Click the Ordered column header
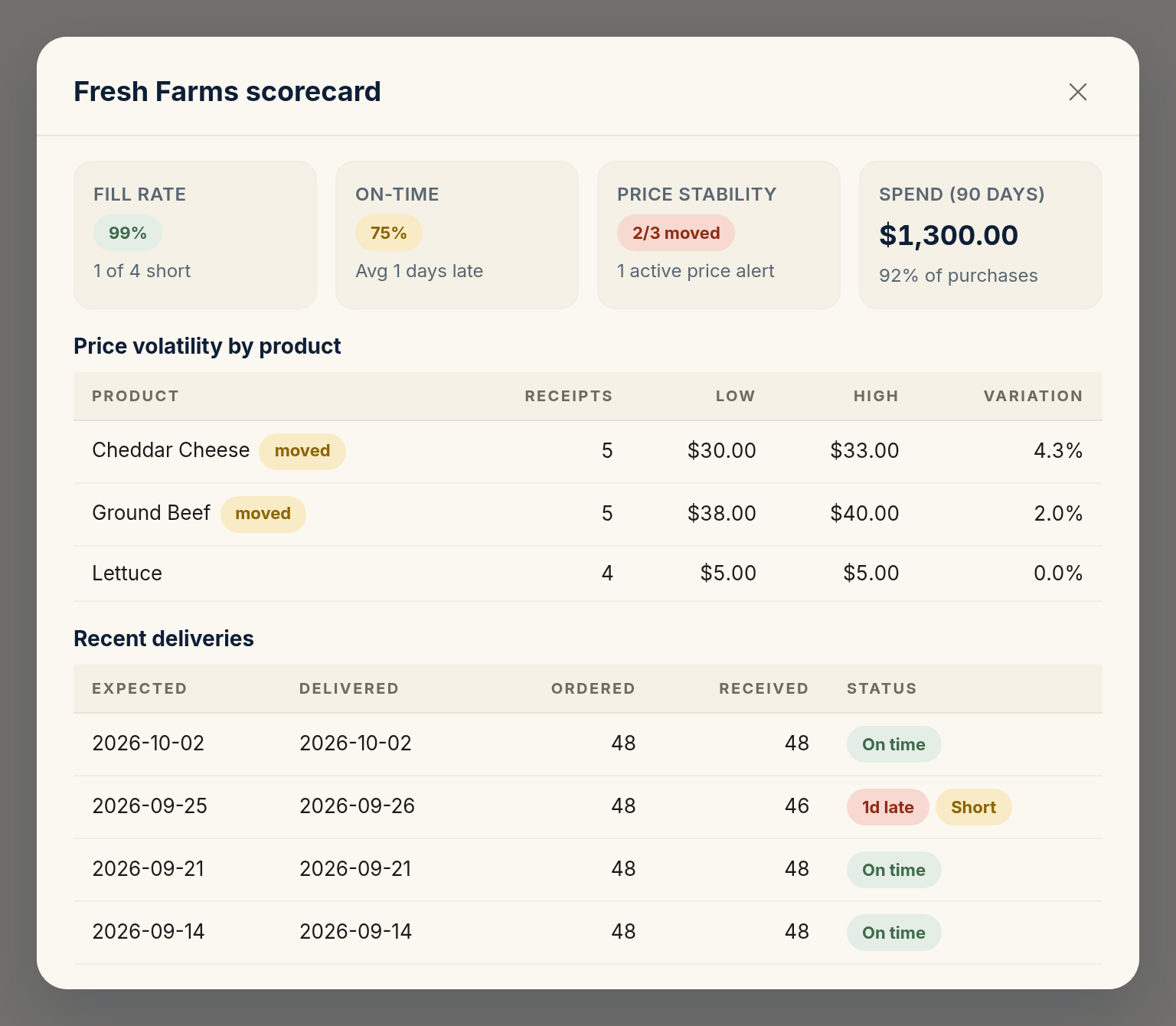1176x1026 pixels. point(593,688)
